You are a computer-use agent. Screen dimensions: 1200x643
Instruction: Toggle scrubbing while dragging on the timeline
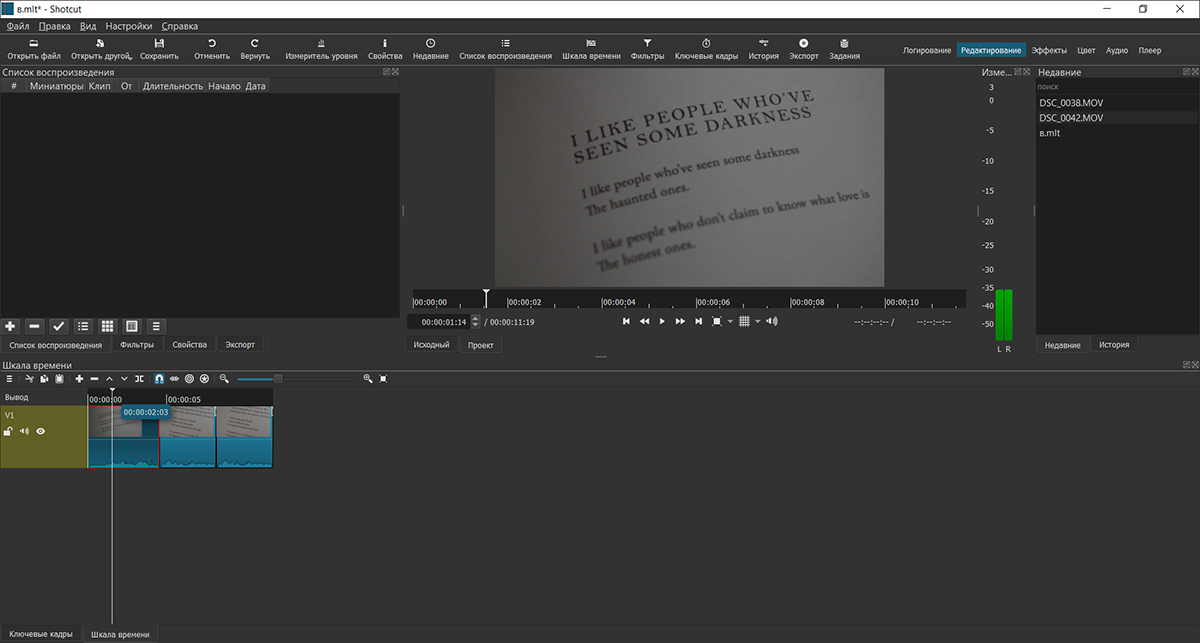click(x=174, y=379)
